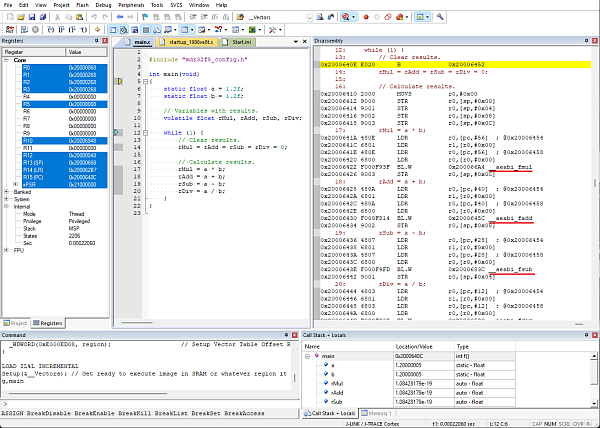
Task: Switch to the Project panel tab
Action: coord(17,323)
